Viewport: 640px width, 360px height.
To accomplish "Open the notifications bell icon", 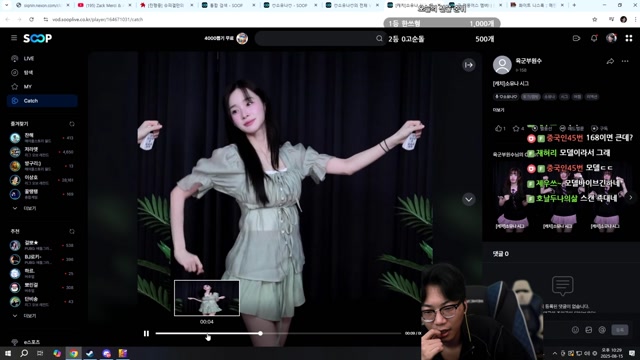I will click(594, 38).
